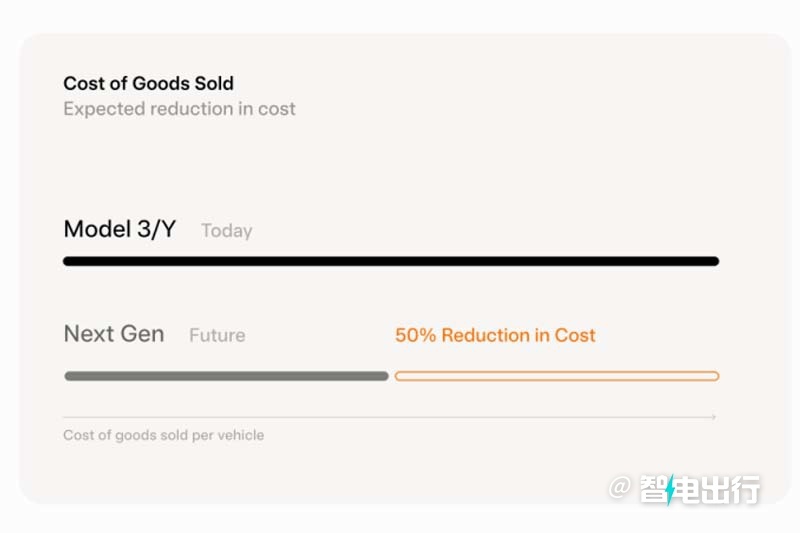Click the orange outlined reduction bar
The height and width of the screenshot is (533, 800).
pyautogui.click(x=557, y=376)
